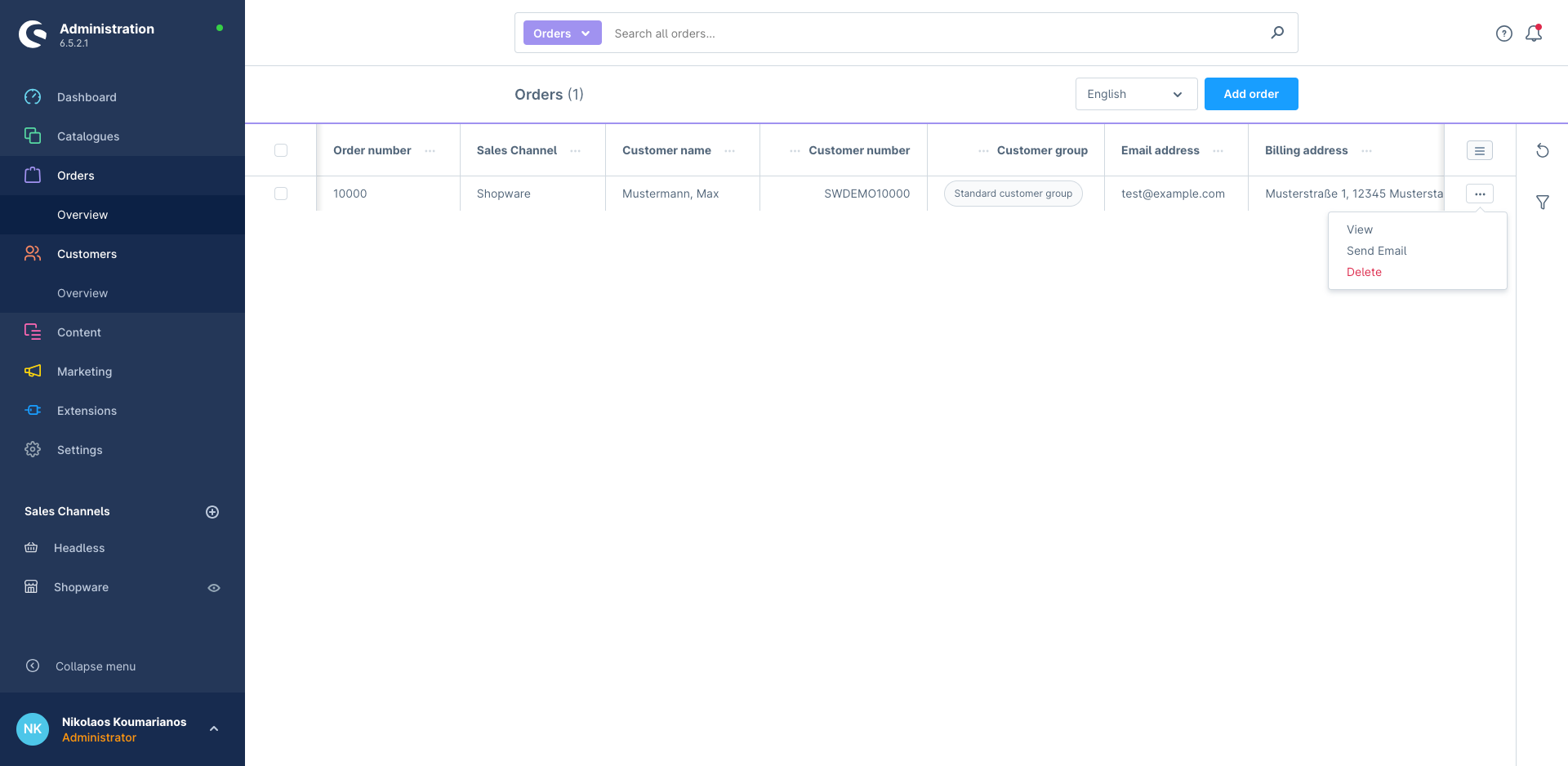Click the Orders (1) page title
Screen dimensions: 1568x766
(549, 95)
